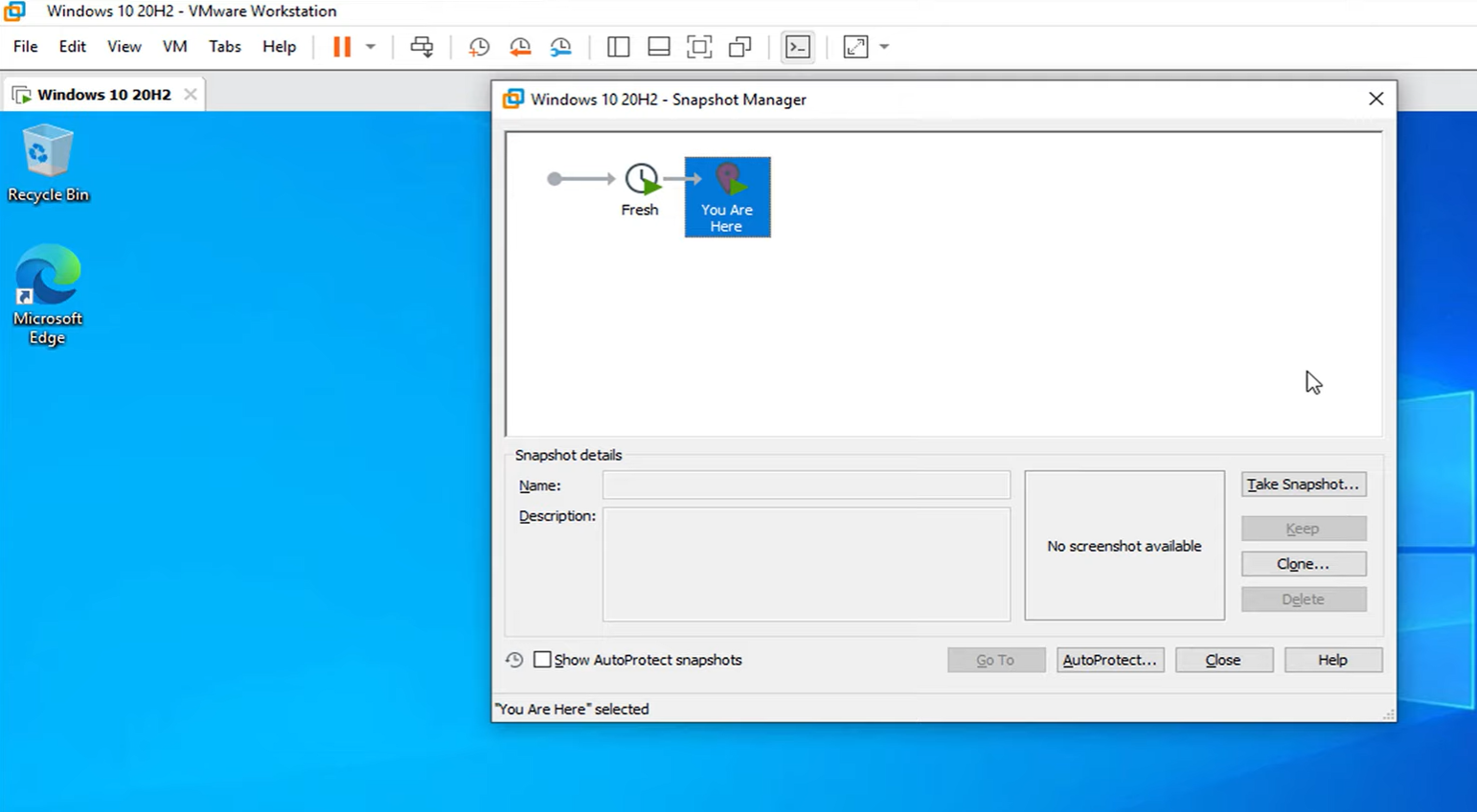This screenshot has height=812, width=1477.
Task: Click the Snapshot Manager title bar icon
Action: [x=513, y=99]
